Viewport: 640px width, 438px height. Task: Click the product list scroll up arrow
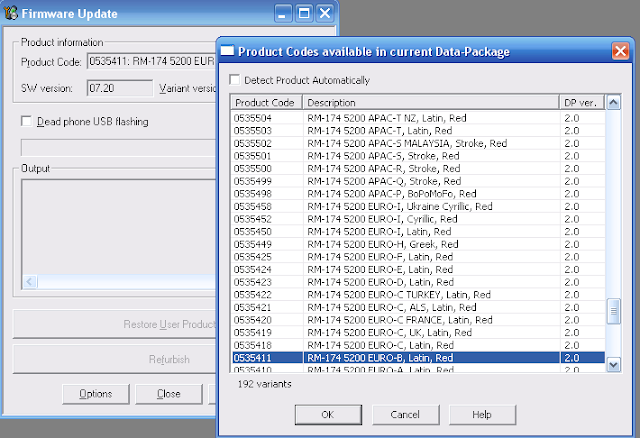[x=613, y=102]
